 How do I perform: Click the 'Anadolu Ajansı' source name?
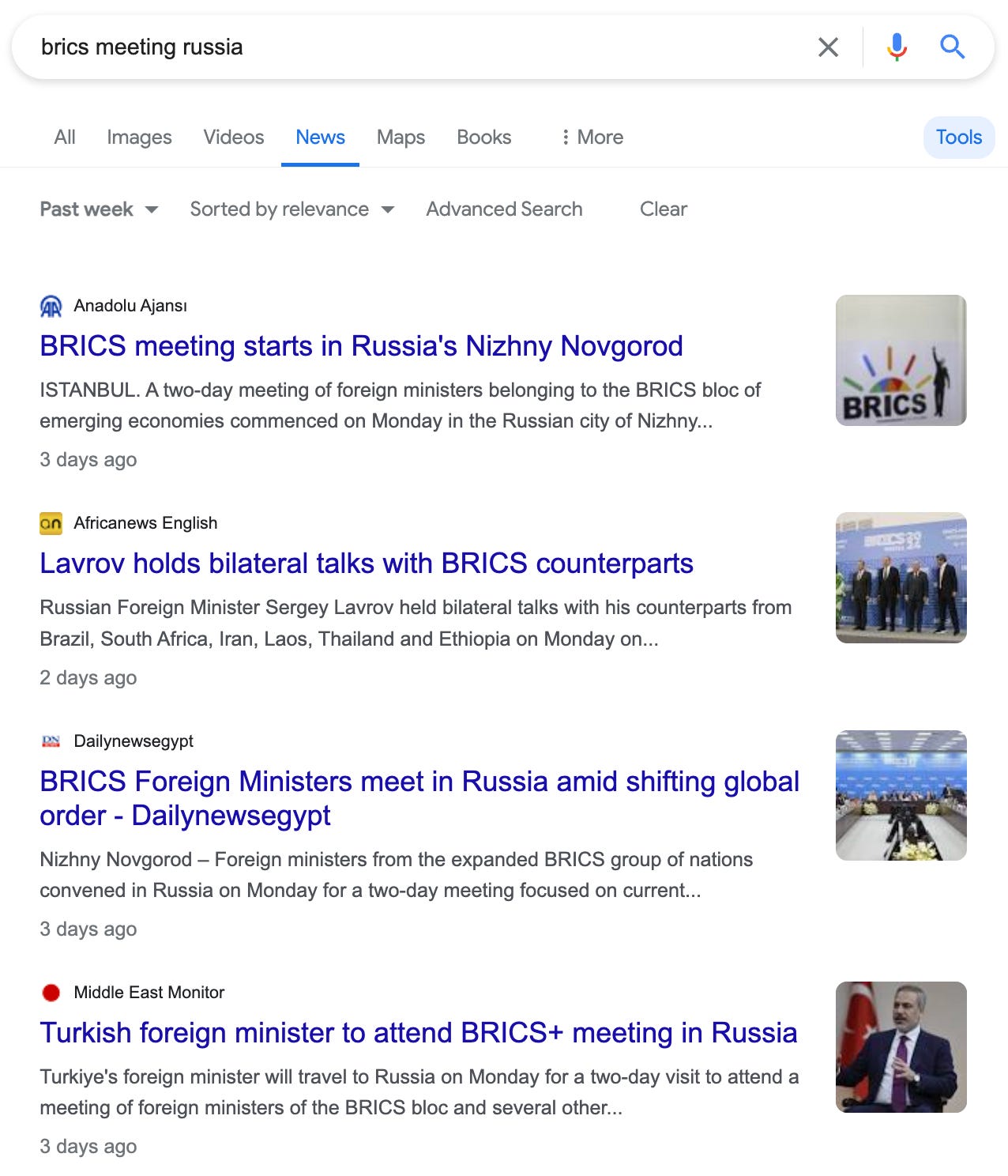[x=130, y=306]
